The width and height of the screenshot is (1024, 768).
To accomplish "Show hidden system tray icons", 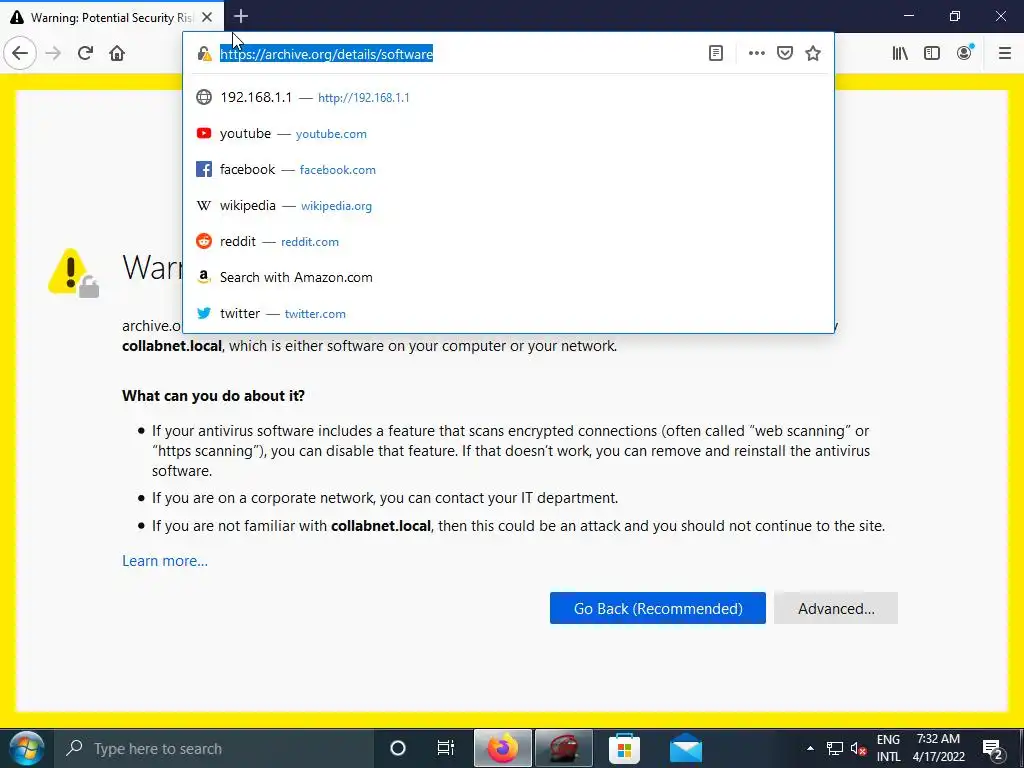I will (x=810, y=748).
